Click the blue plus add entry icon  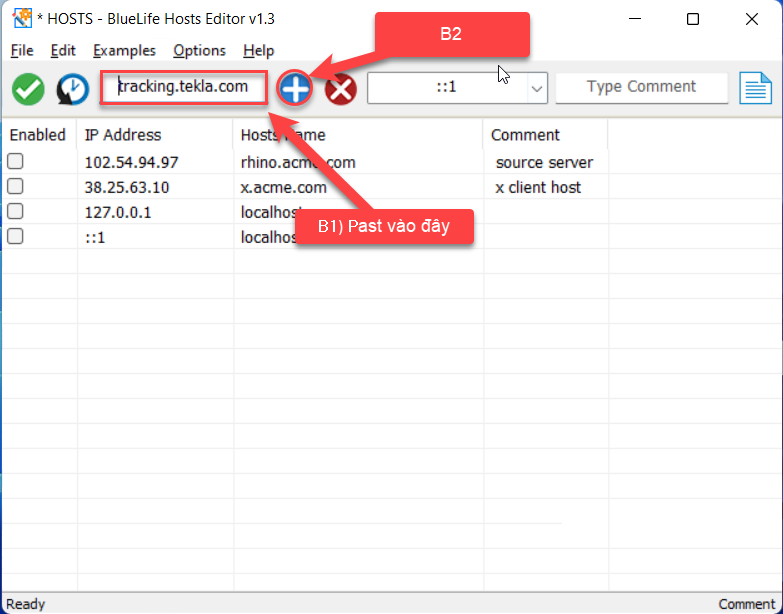point(295,89)
